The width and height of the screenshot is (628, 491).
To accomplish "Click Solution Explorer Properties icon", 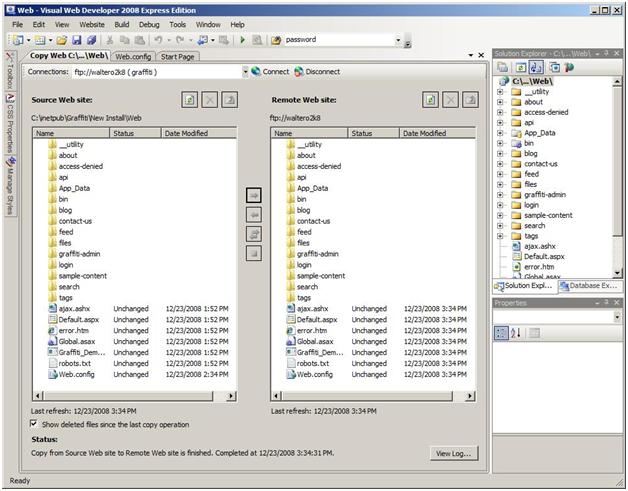I will (503, 67).
